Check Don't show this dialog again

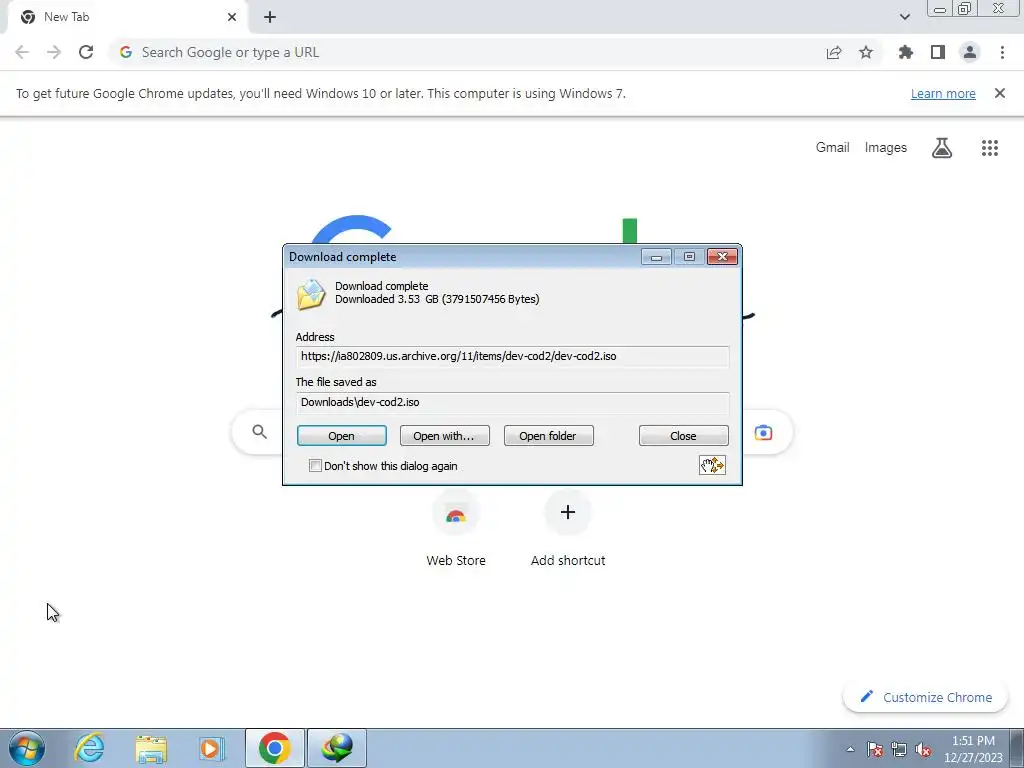tap(315, 466)
